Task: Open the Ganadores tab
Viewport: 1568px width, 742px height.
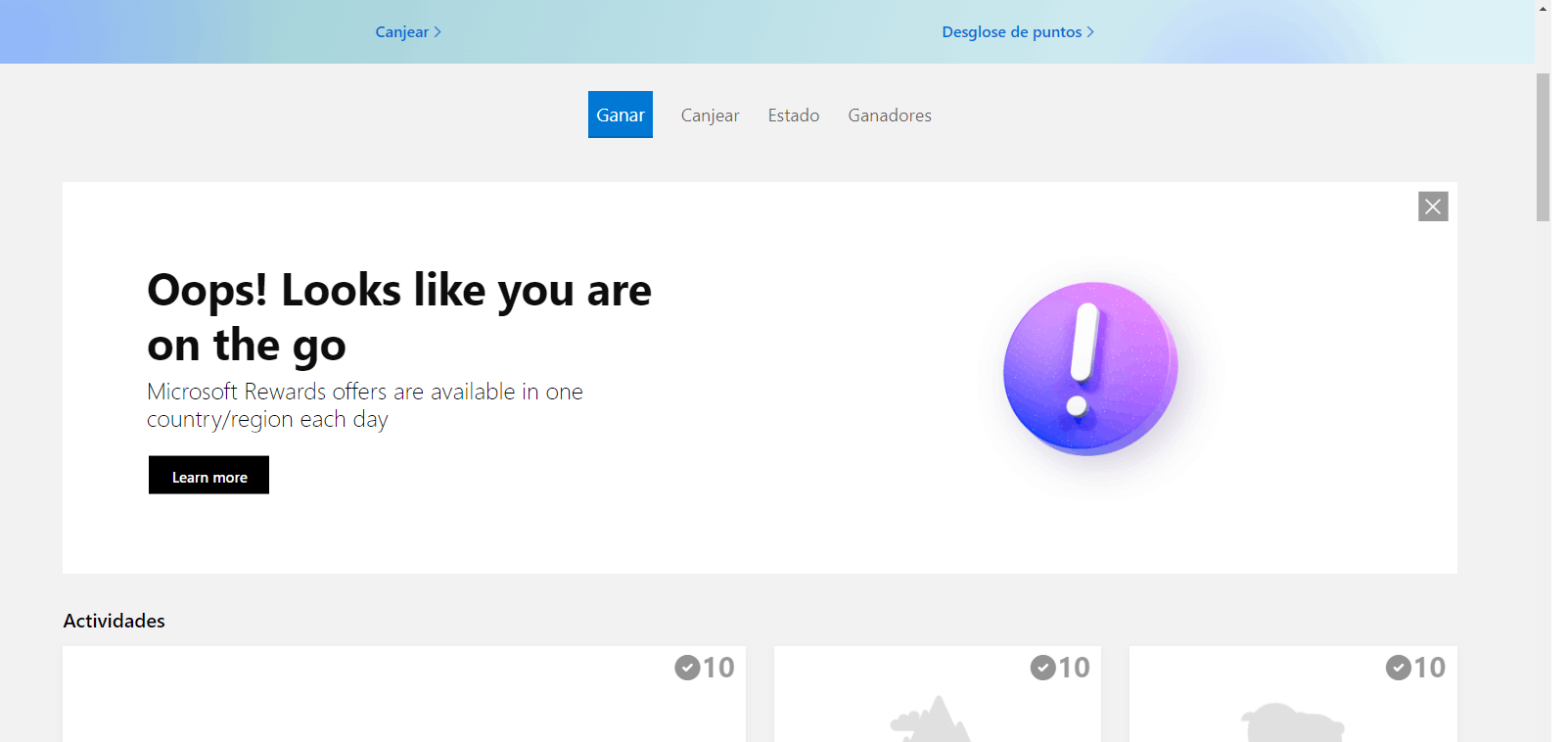Action: [890, 115]
